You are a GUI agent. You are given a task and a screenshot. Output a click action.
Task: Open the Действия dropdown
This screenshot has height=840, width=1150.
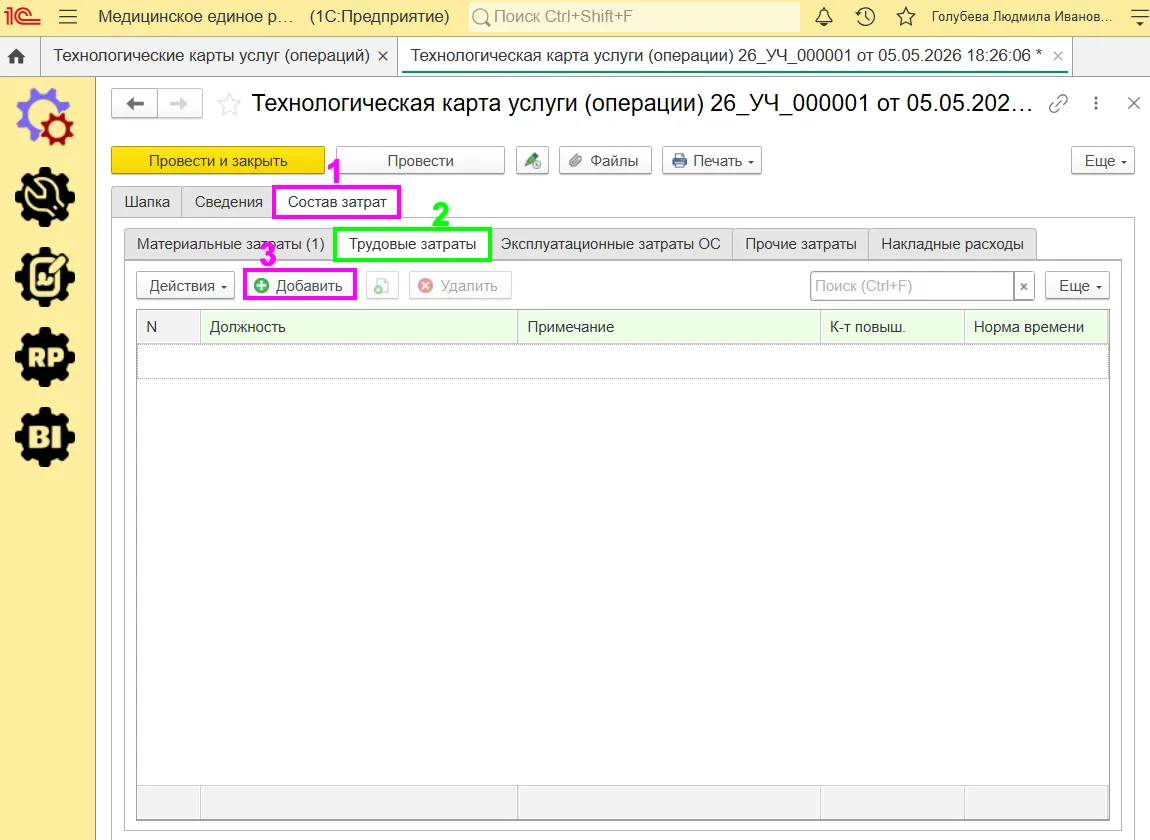186,285
